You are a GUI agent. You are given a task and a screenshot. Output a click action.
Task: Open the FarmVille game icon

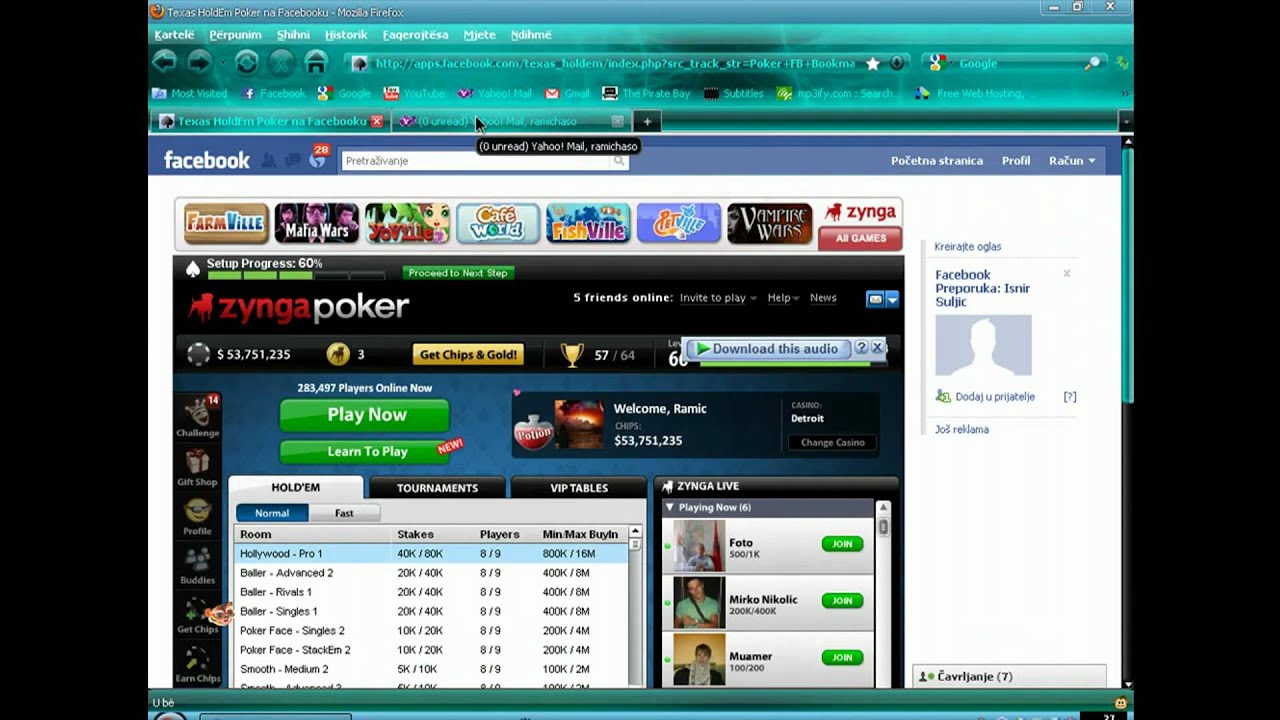pyautogui.click(x=226, y=224)
